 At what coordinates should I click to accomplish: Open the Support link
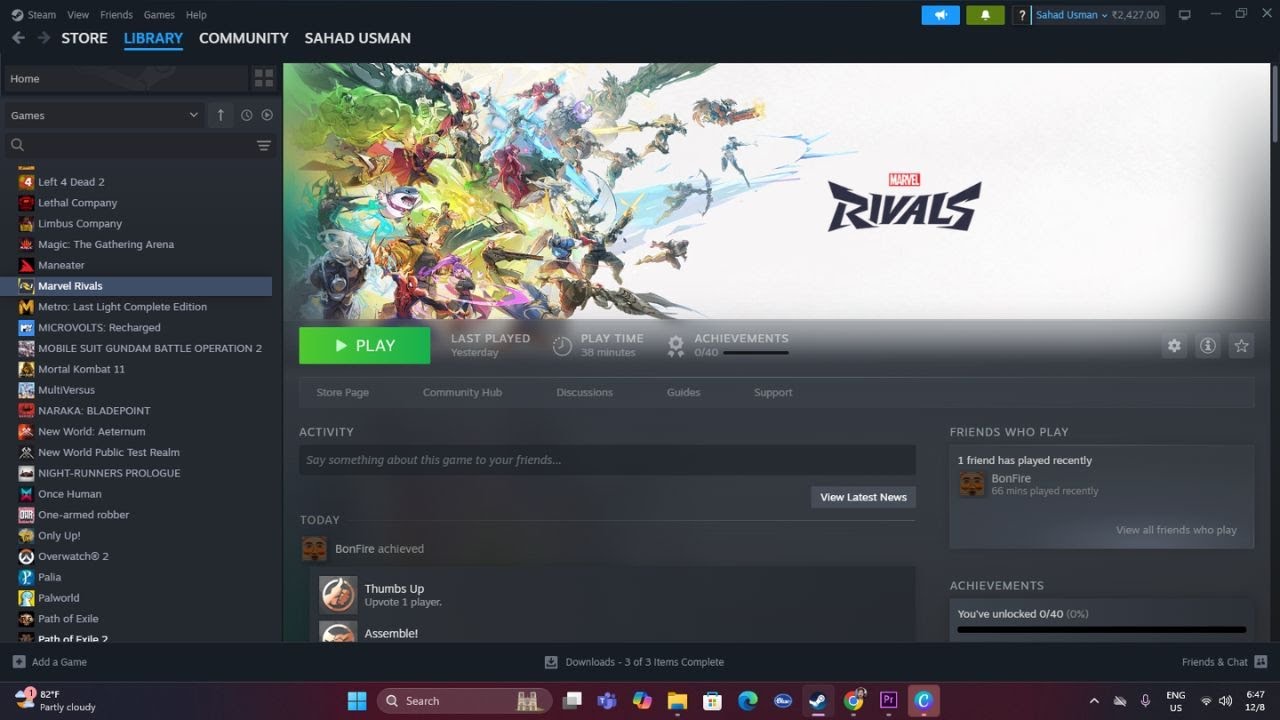point(773,392)
